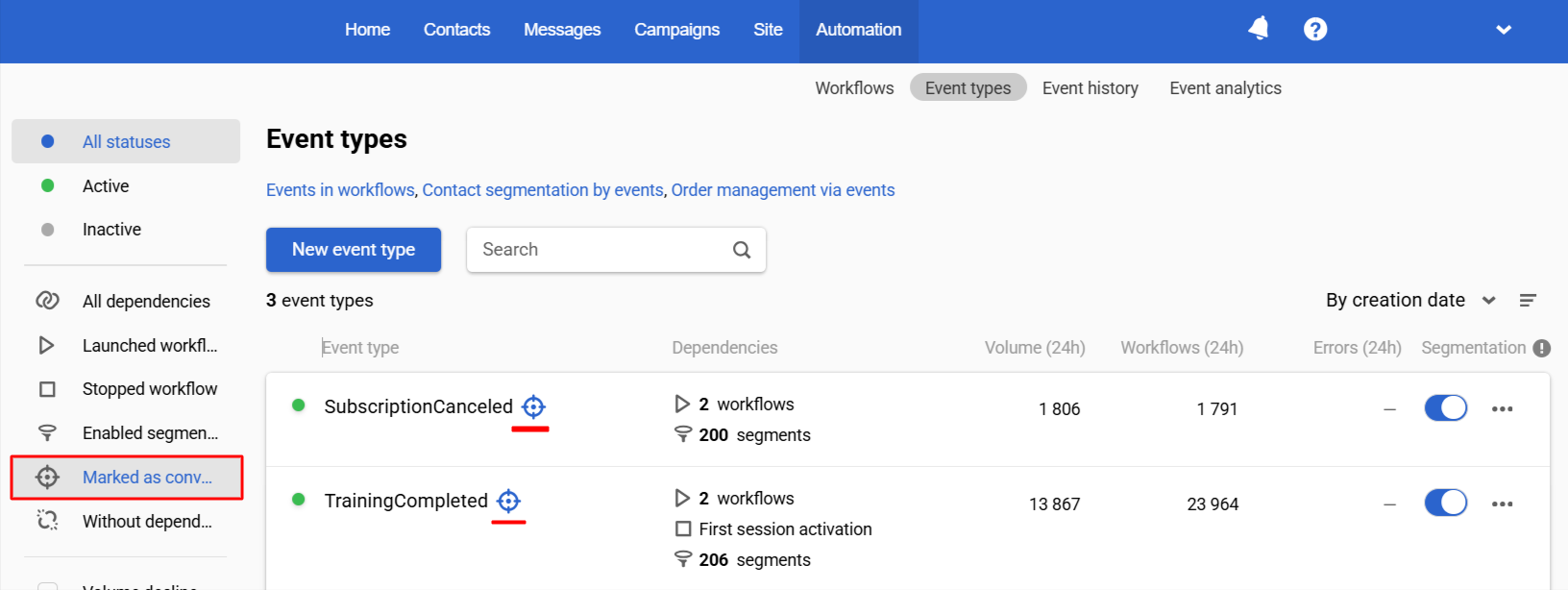Click TrainingCompleted segments funnel icon
1568x590 pixels.
click(x=683, y=559)
